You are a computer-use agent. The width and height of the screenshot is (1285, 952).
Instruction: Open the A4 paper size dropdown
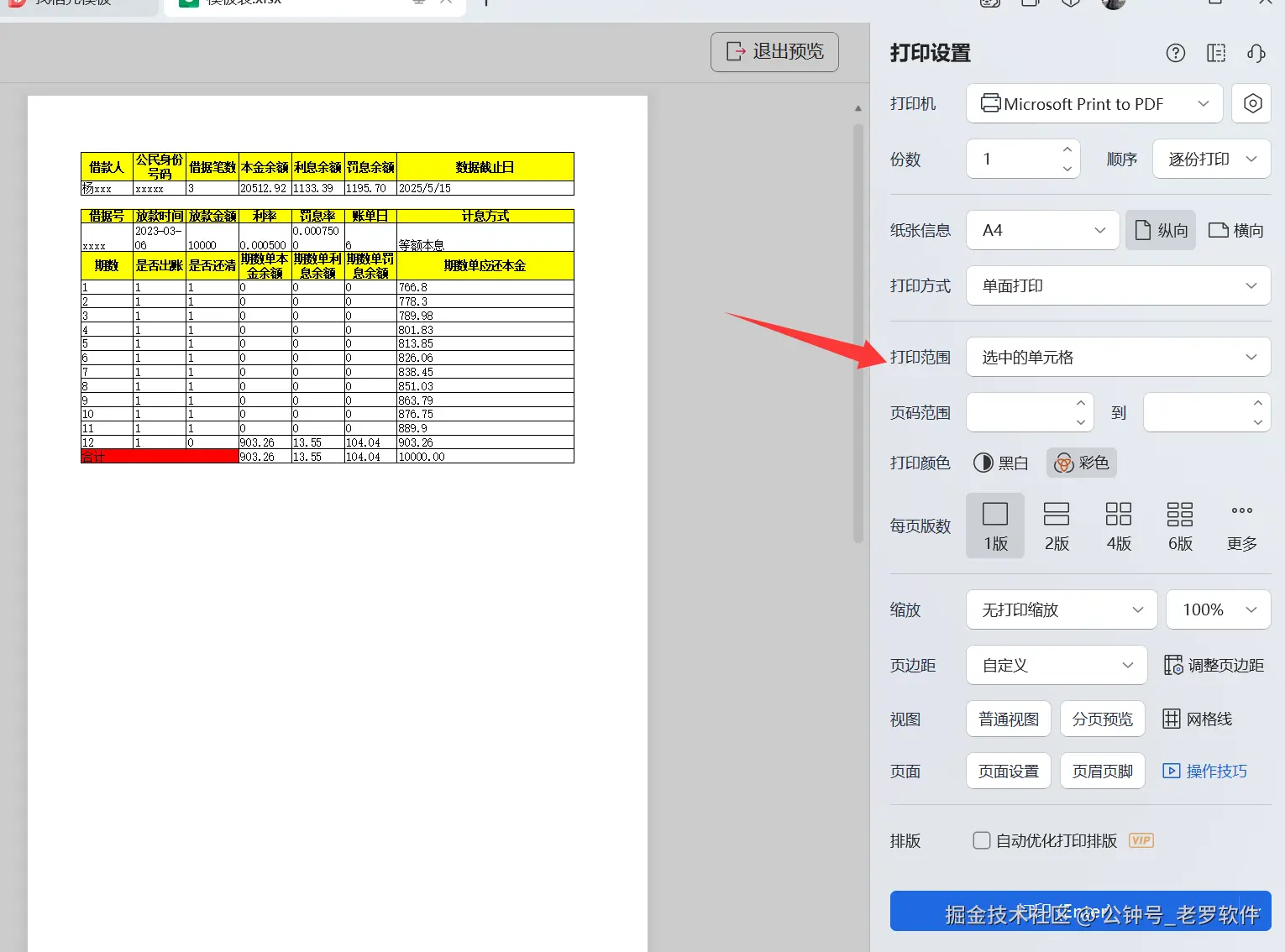pyautogui.click(x=1043, y=230)
